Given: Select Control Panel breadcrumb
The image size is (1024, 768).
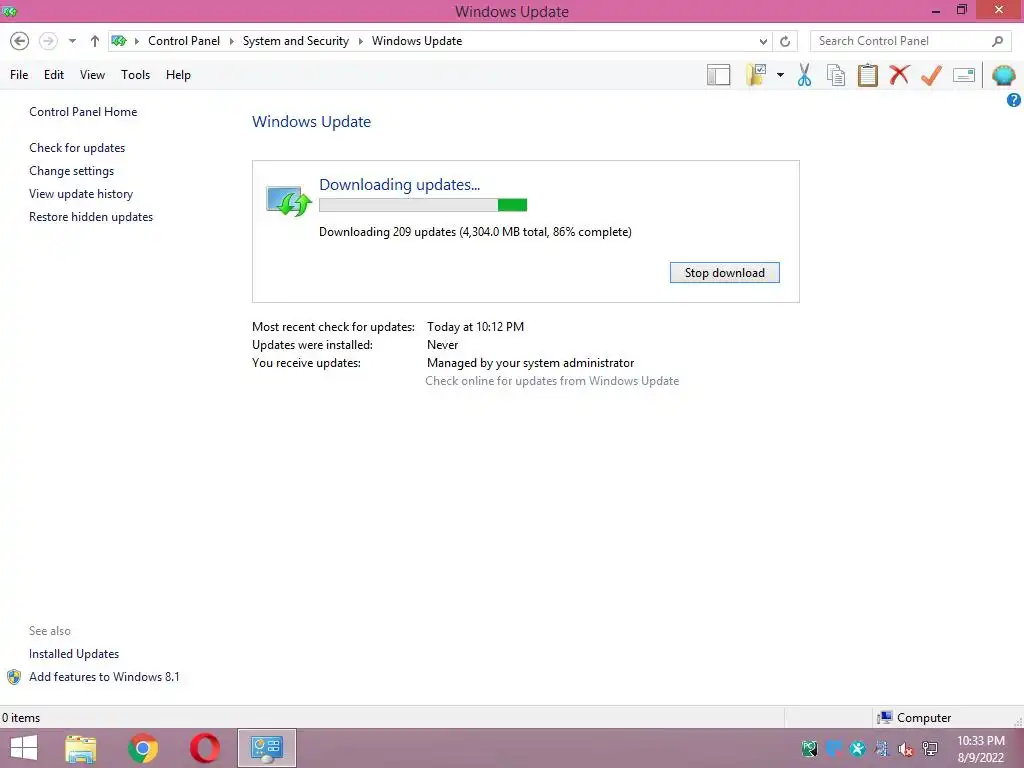Looking at the screenshot, I should [x=184, y=40].
